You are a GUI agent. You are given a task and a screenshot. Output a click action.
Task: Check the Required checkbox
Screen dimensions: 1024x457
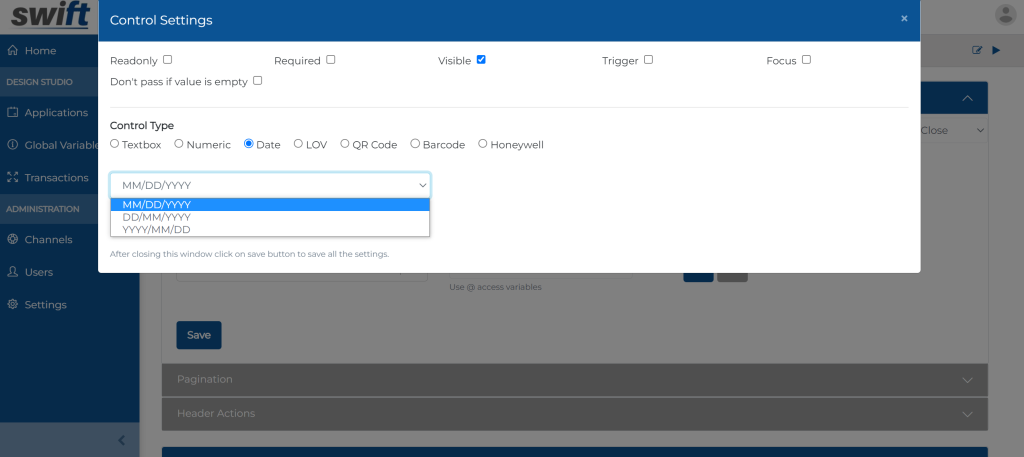pyautogui.click(x=331, y=60)
